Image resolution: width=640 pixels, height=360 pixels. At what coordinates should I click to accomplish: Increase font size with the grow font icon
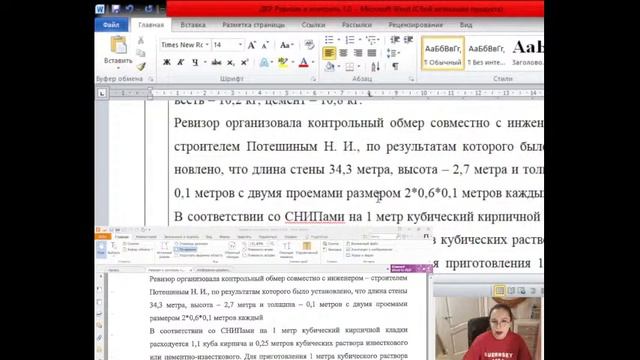coord(252,45)
